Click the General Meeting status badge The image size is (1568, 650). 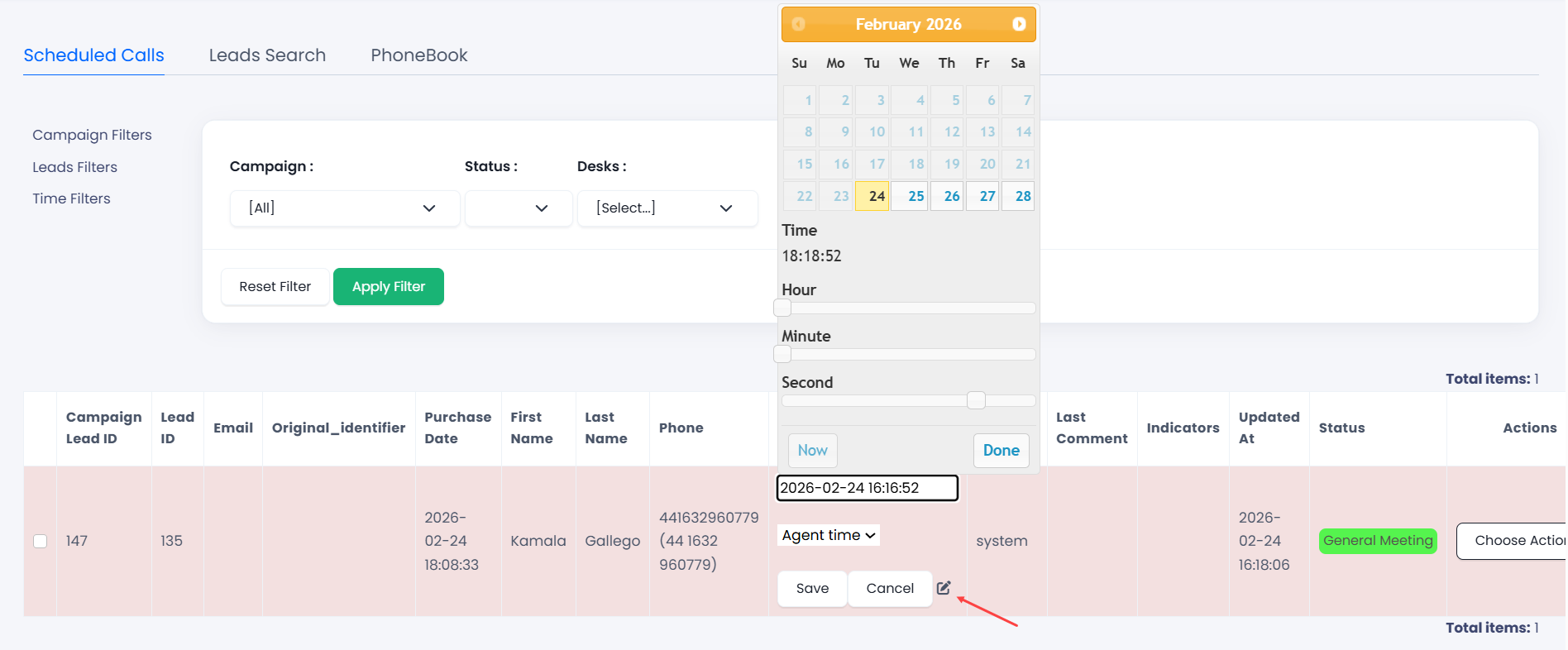[1378, 541]
